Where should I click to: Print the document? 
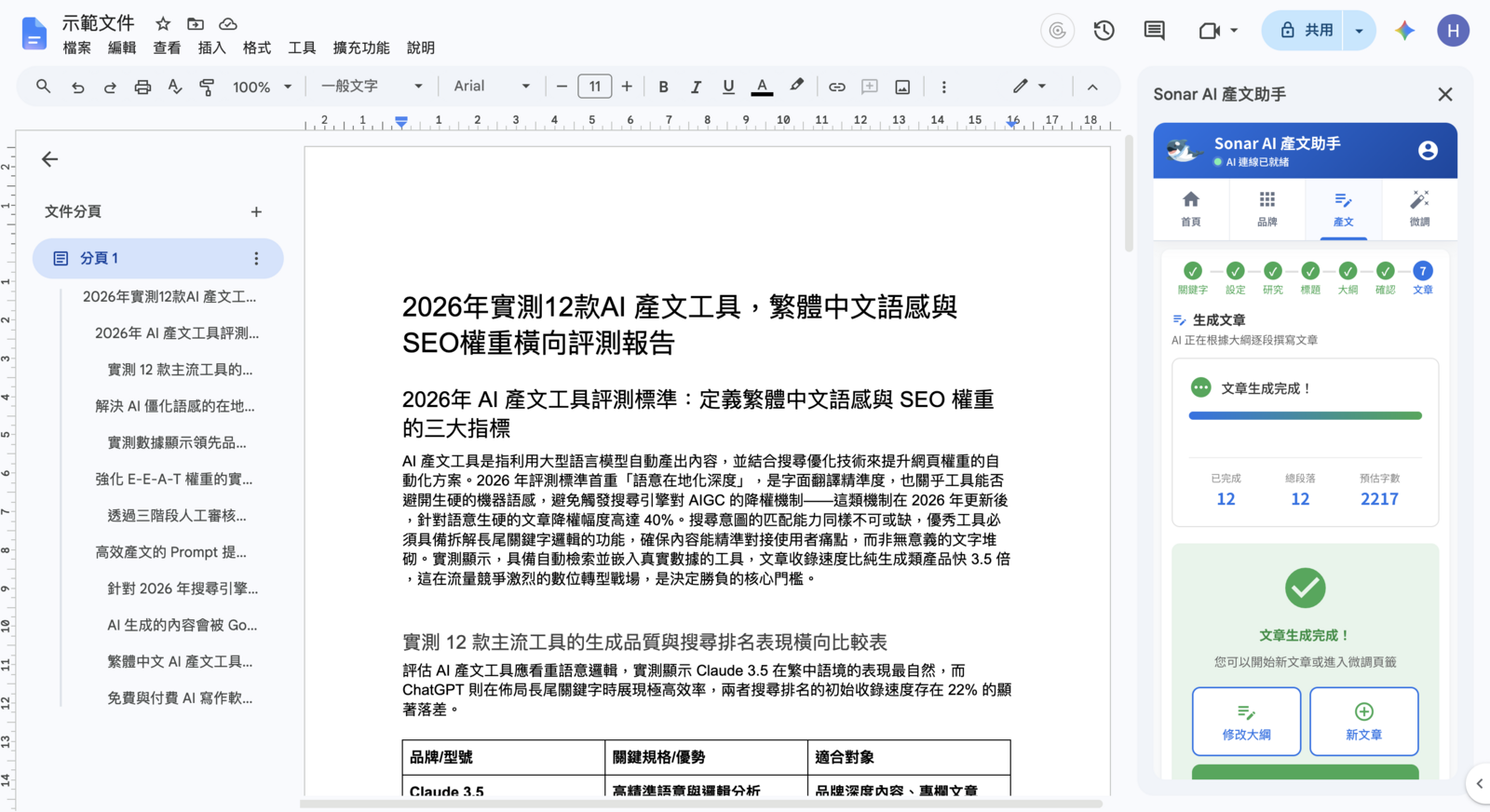(142, 87)
